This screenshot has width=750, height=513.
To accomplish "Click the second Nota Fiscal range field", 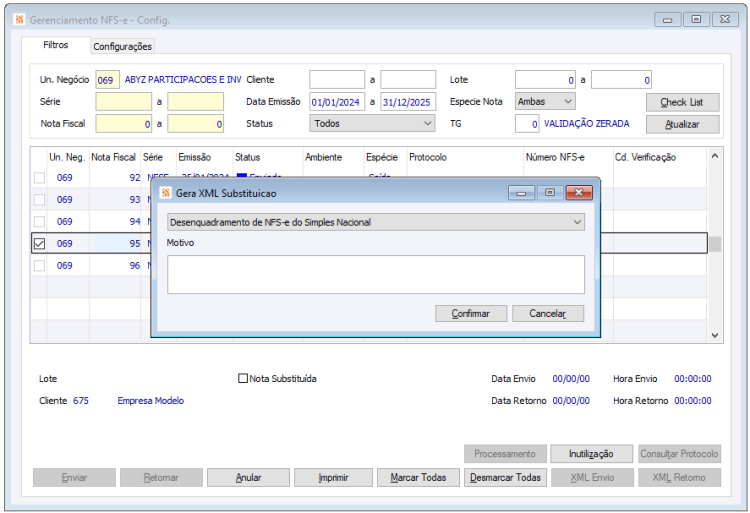I will [x=195, y=123].
